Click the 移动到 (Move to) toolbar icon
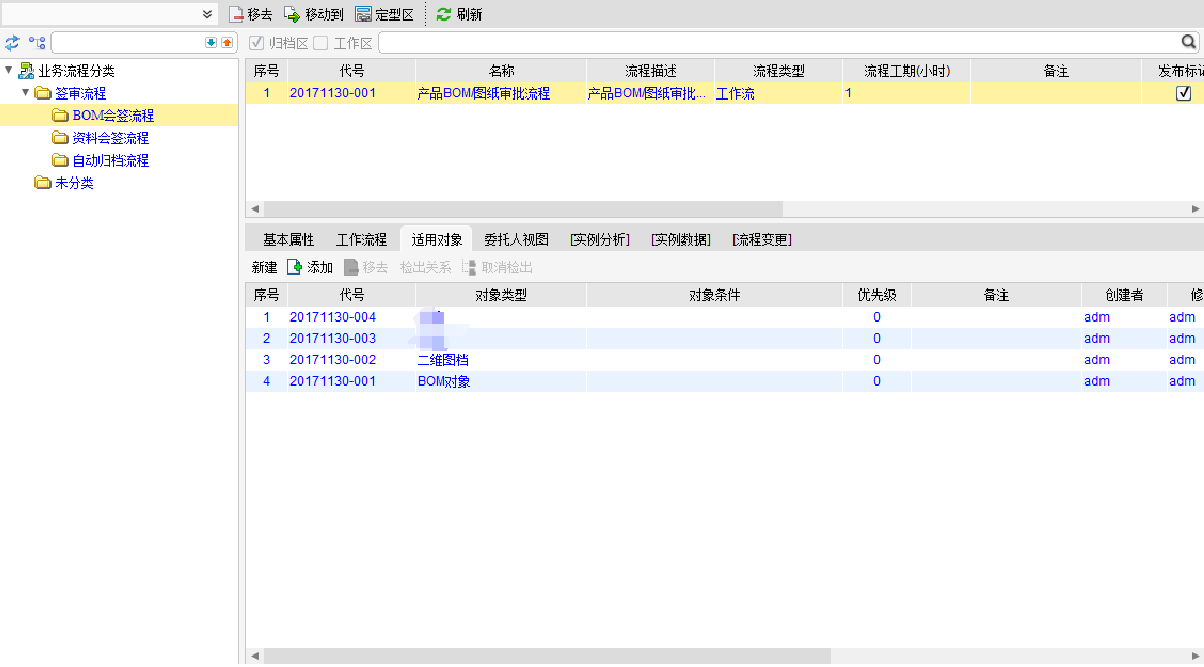Image resolution: width=1204 pixels, height=667 pixels. [x=292, y=15]
